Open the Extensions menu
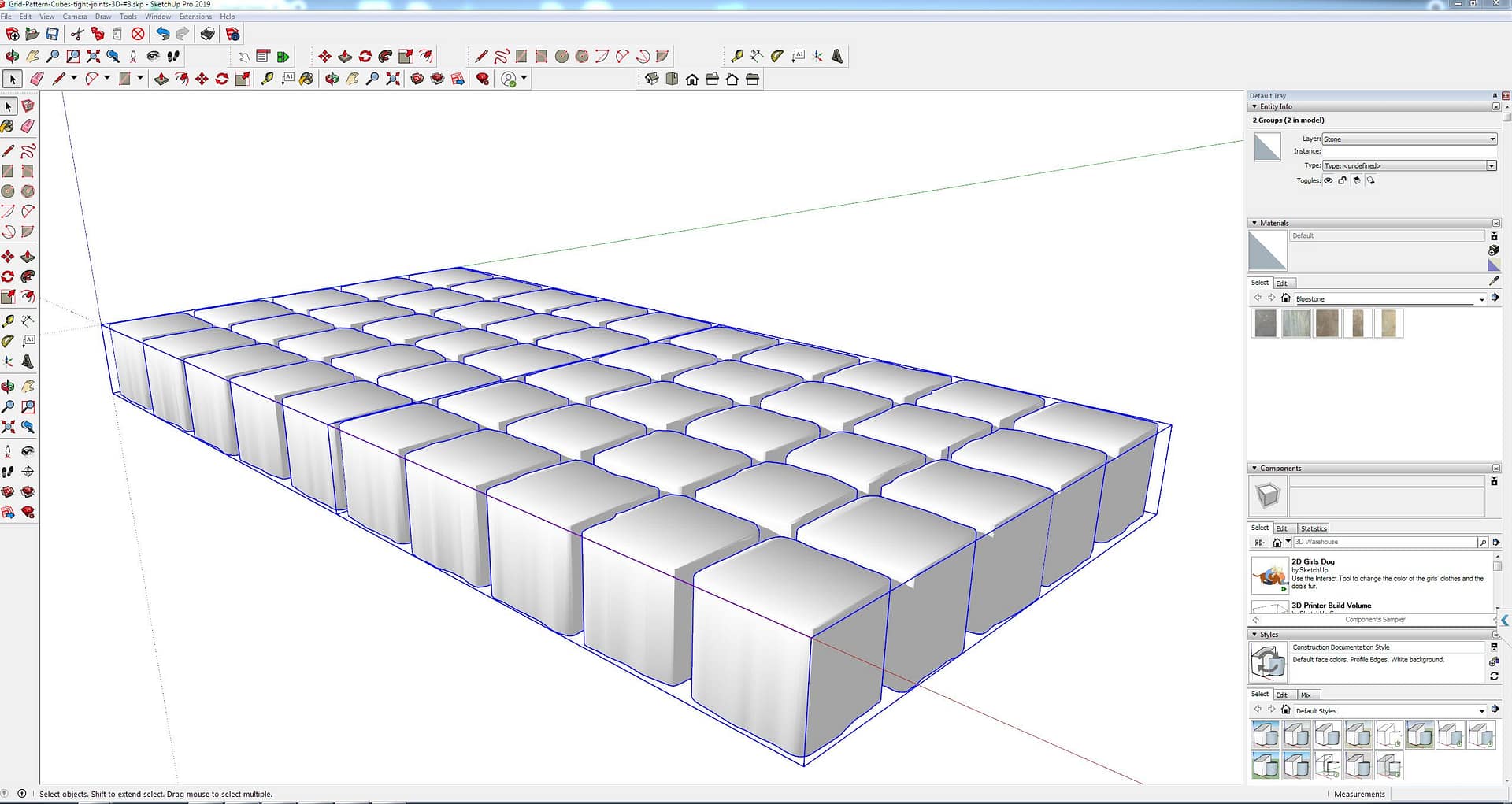Viewport: 1512px width, 804px height. (195, 17)
